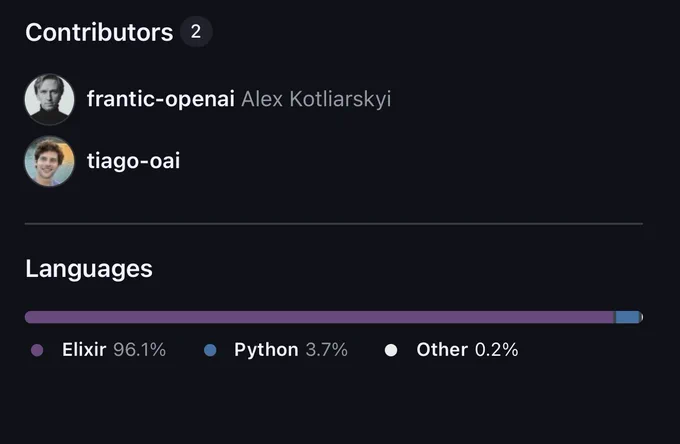680x444 pixels.
Task: Click the 0.2% Other percentage
Action: tap(497, 349)
